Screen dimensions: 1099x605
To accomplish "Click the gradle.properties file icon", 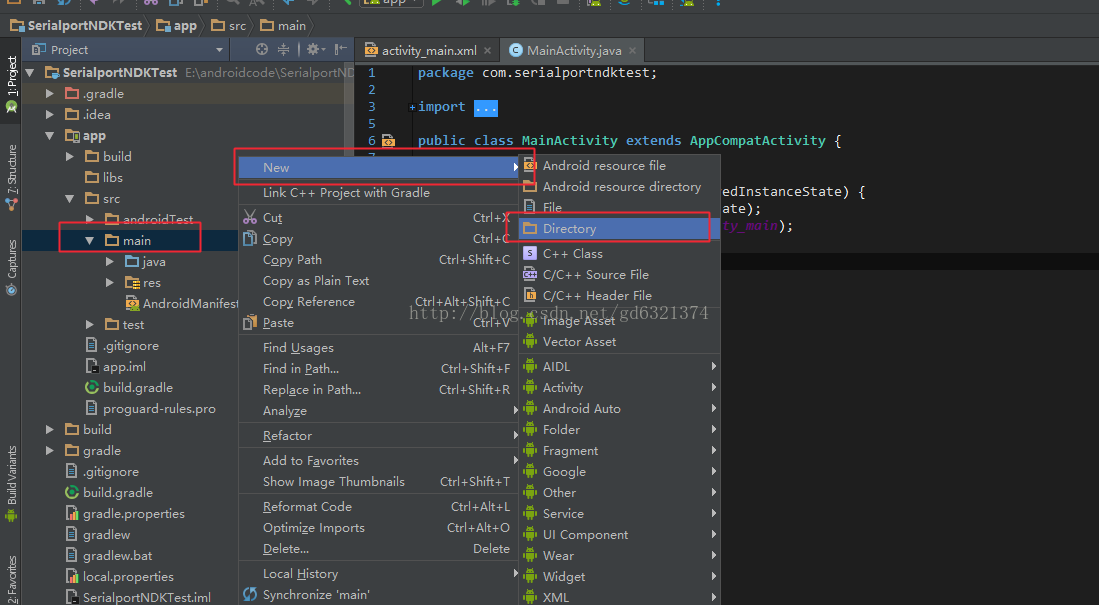I will 72,513.
